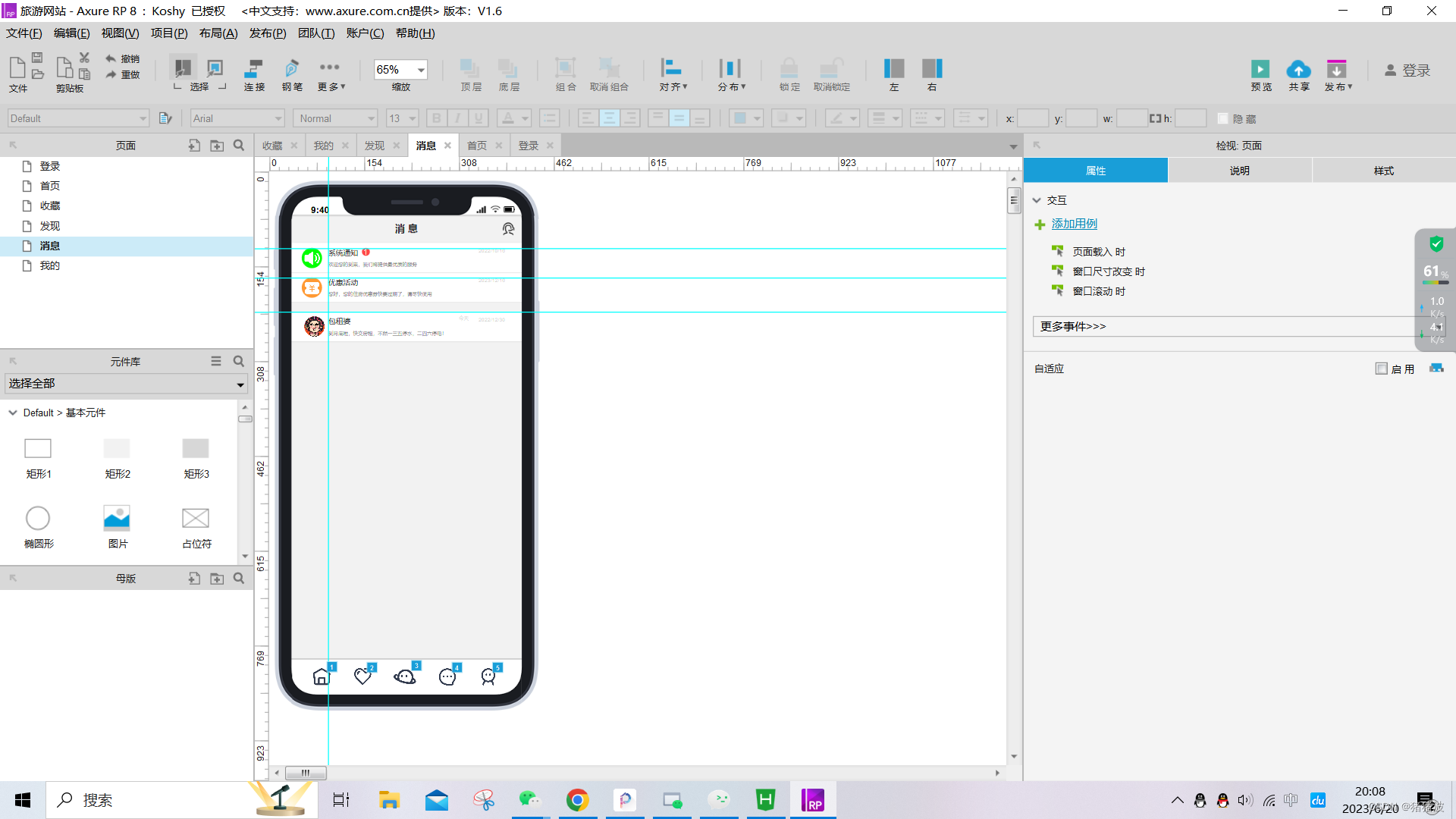The image size is (1456, 819).
Task: Click the Share (共享) cloud icon
Action: pos(1298,69)
